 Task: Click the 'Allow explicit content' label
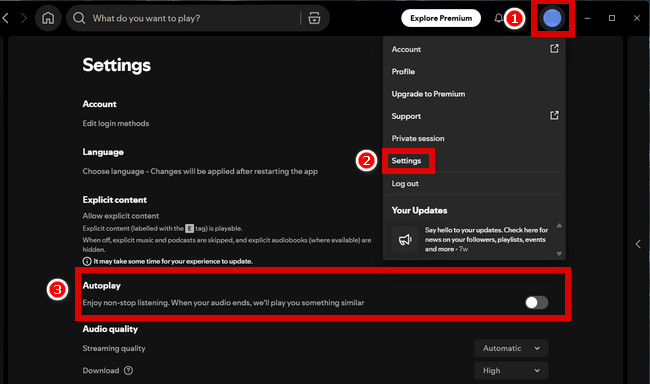click(x=121, y=216)
